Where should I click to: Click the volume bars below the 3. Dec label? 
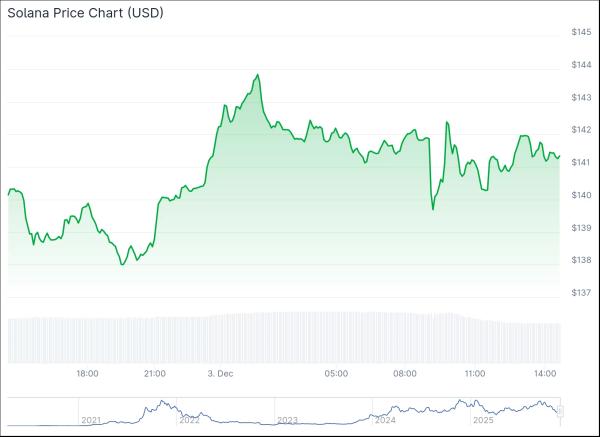coord(220,338)
